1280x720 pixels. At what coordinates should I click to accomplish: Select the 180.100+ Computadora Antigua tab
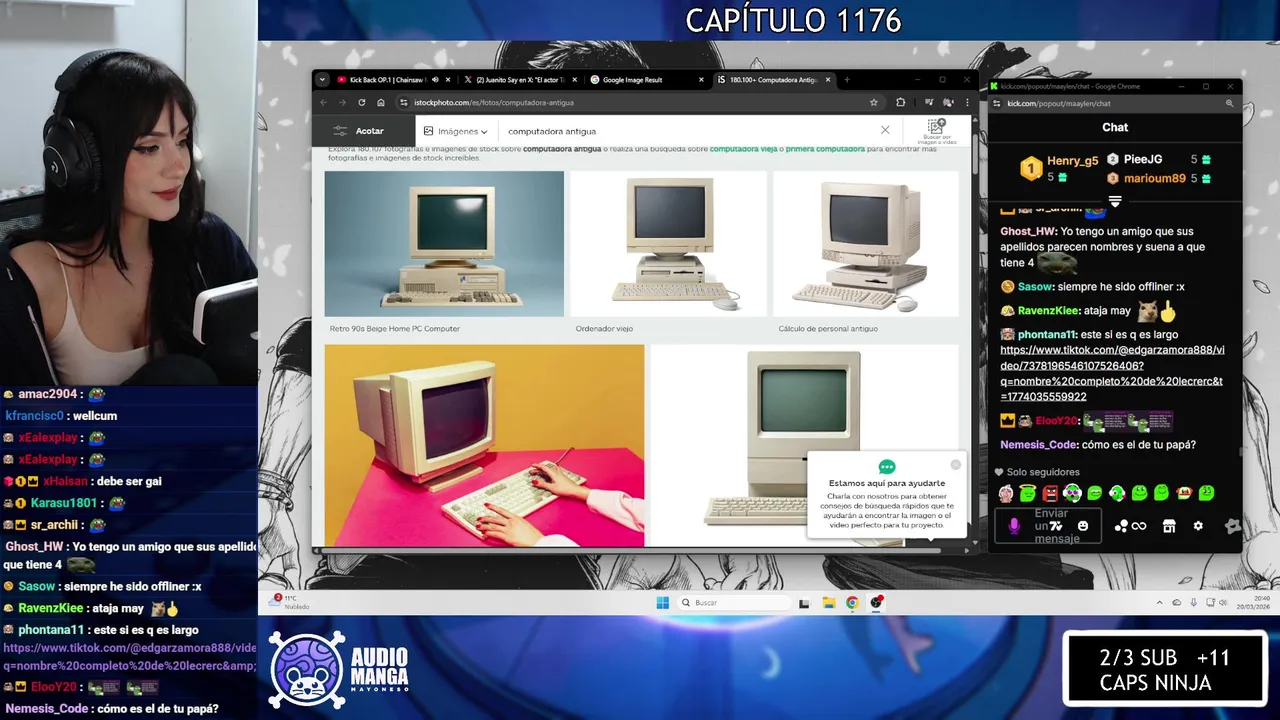coord(774,80)
